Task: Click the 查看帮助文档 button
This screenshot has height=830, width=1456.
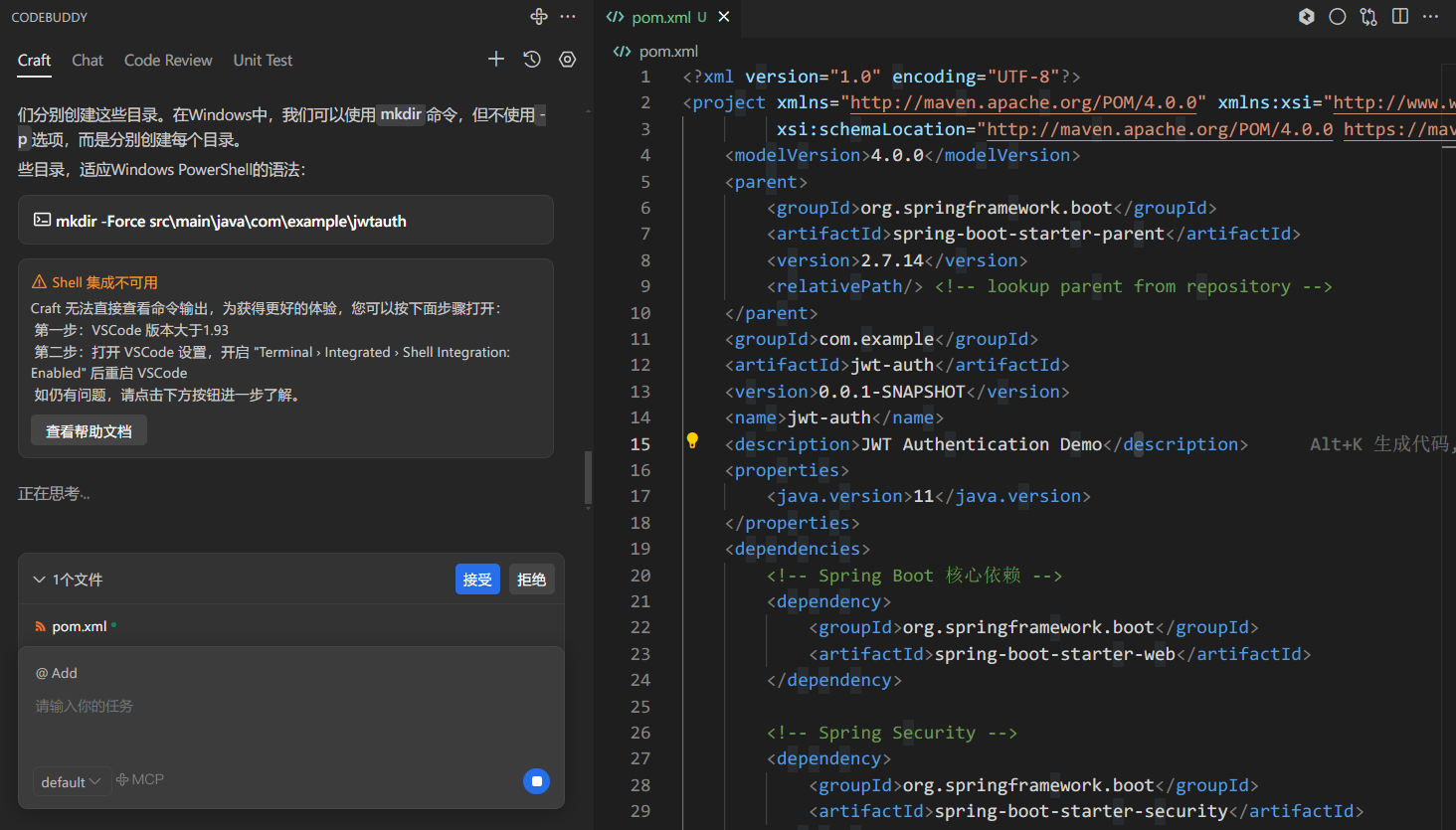Action: click(x=89, y=431)
